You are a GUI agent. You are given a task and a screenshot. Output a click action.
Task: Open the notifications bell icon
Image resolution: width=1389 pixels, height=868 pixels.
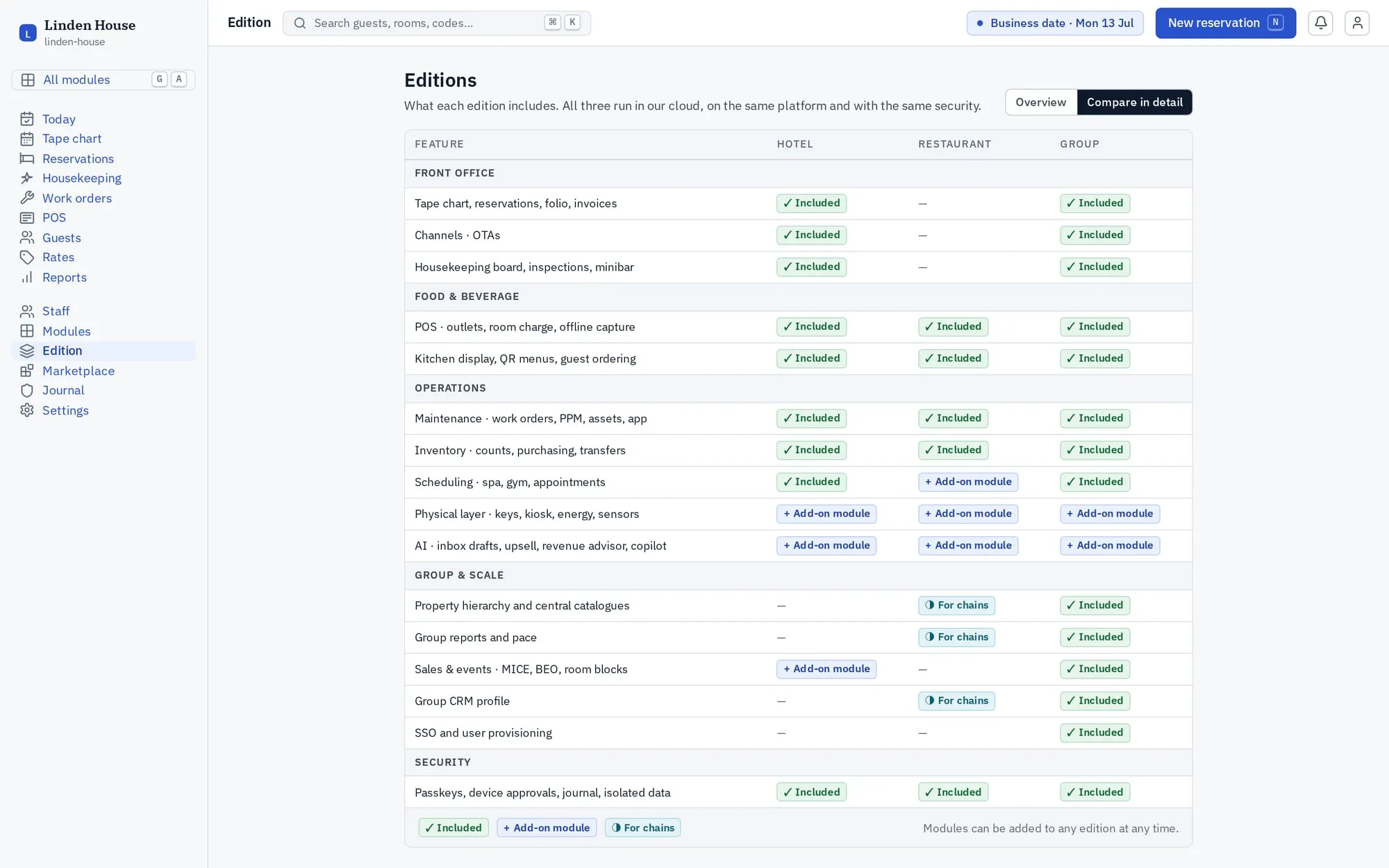tap(1320, 23)
